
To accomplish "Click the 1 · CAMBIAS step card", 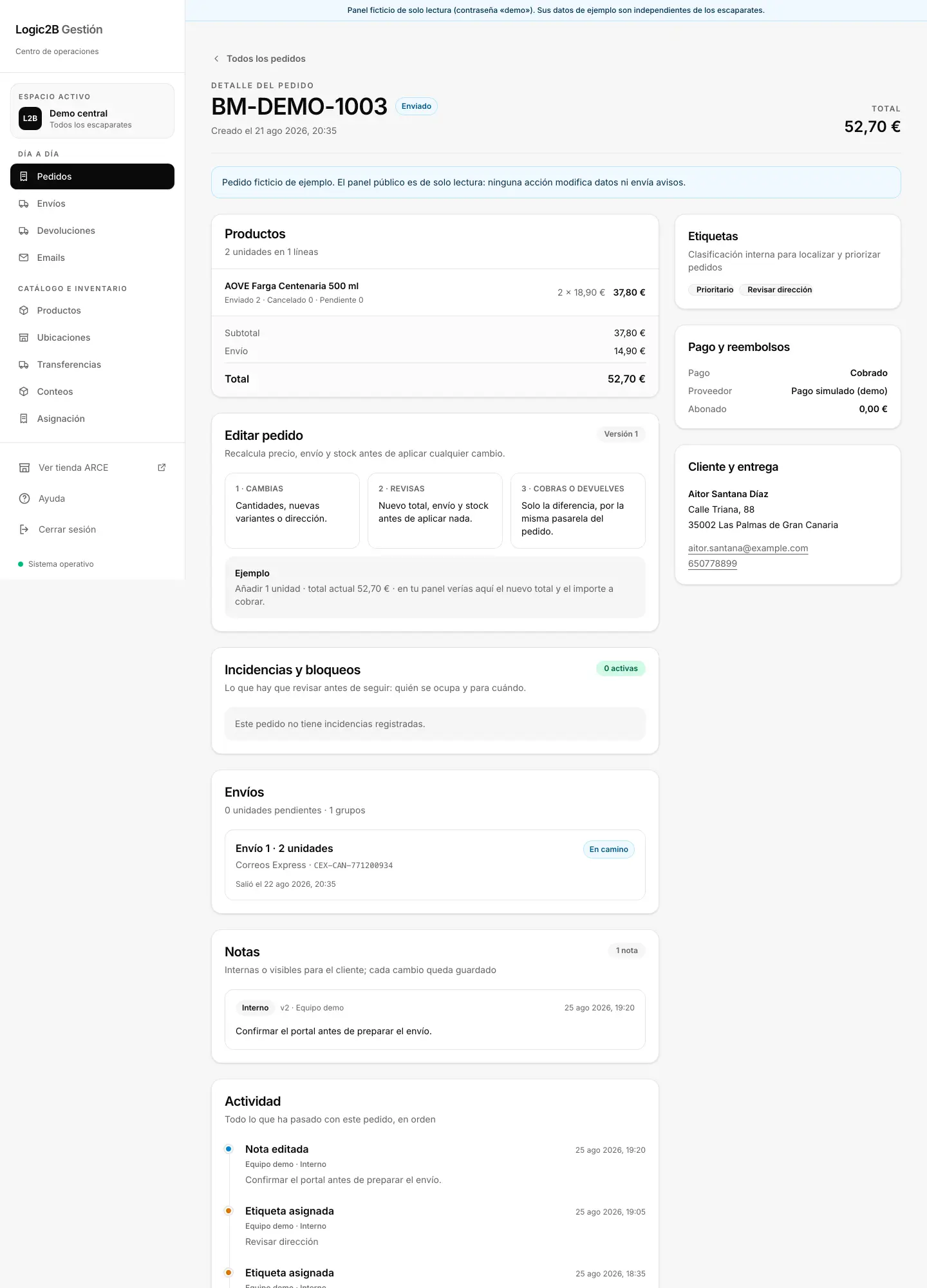I will click(292, 511).
